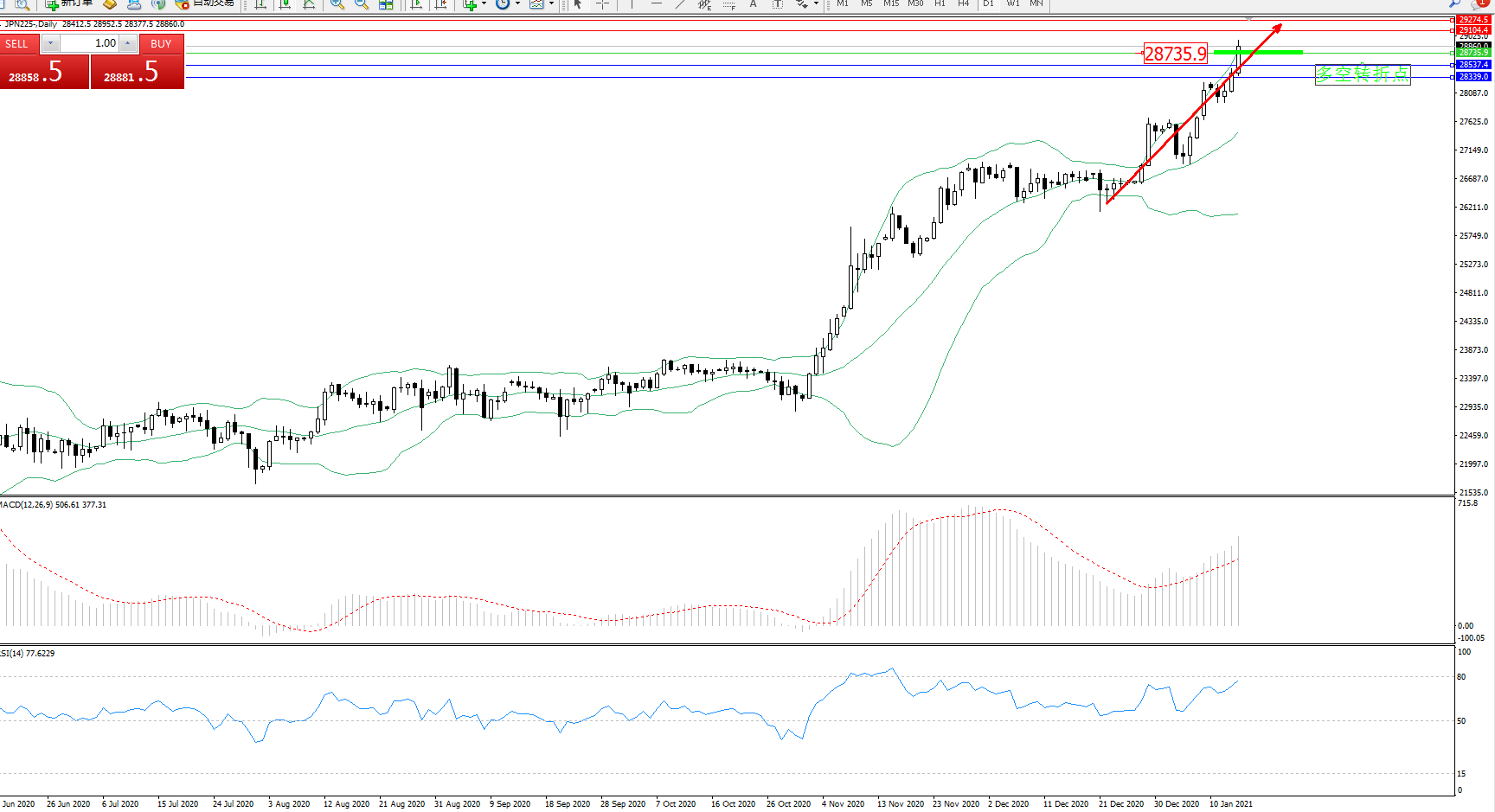Click the Zoom Out magnifier icon

tap(361, 4)
